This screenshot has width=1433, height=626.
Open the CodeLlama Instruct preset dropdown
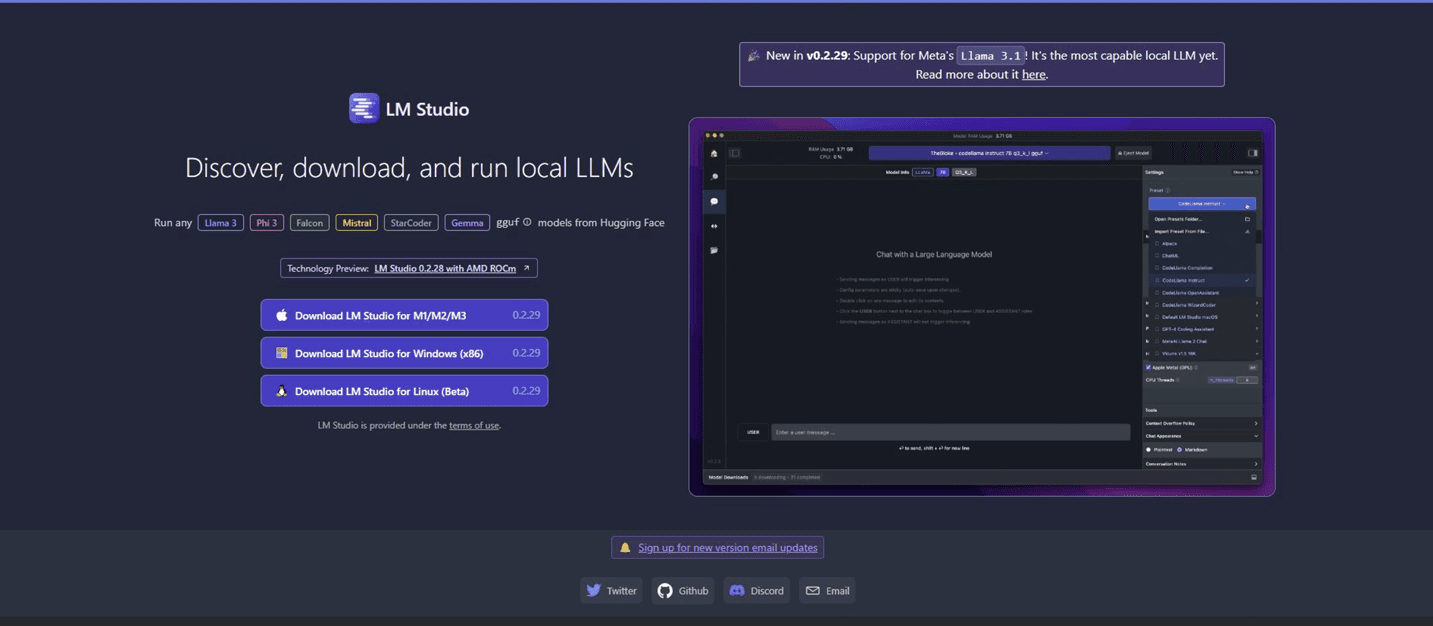1202,204
